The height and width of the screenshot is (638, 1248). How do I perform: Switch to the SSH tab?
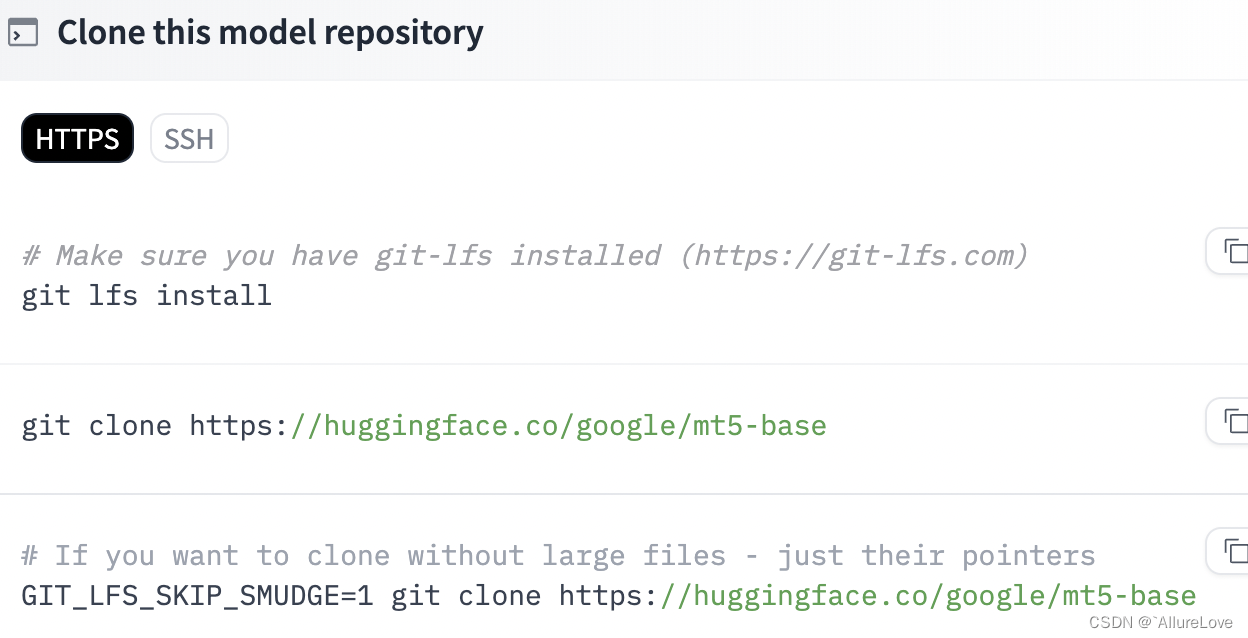pyautogui.click(x=189, y=138)
